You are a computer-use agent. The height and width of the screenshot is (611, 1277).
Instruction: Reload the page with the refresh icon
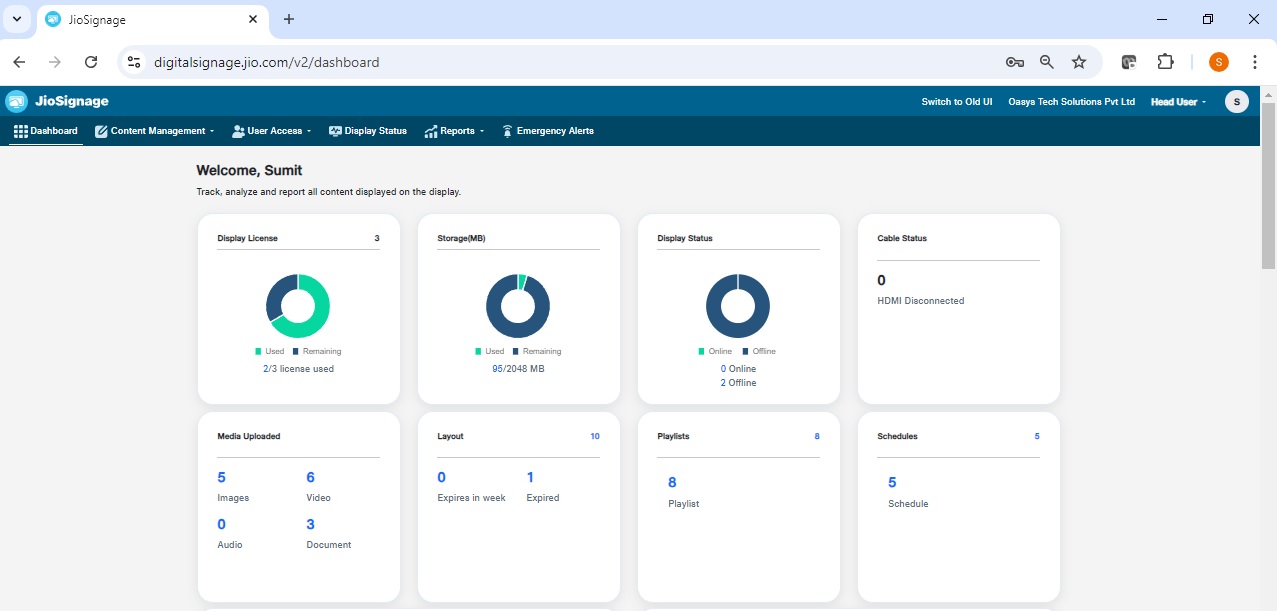pos(91,62)
